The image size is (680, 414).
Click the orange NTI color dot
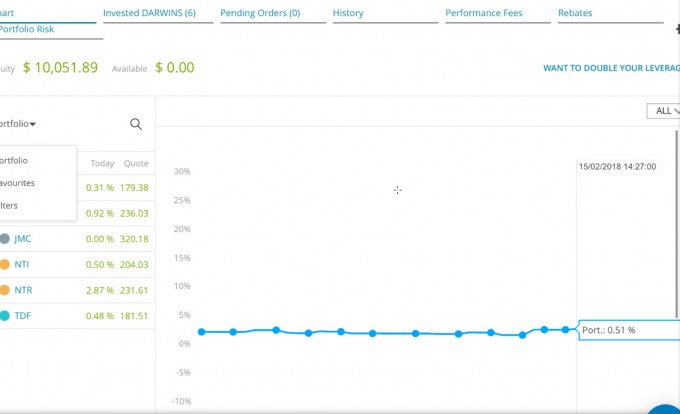pyautogui.click(x=4, y=264)
